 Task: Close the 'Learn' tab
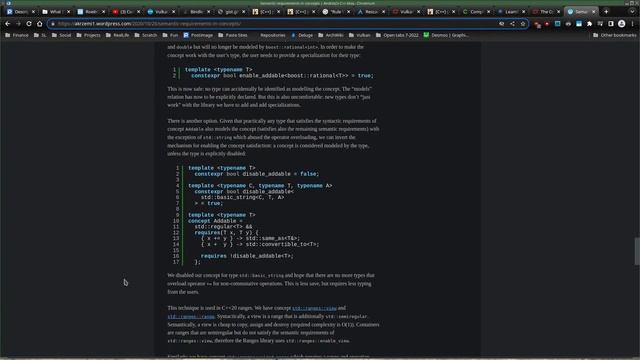click(523, 12)
